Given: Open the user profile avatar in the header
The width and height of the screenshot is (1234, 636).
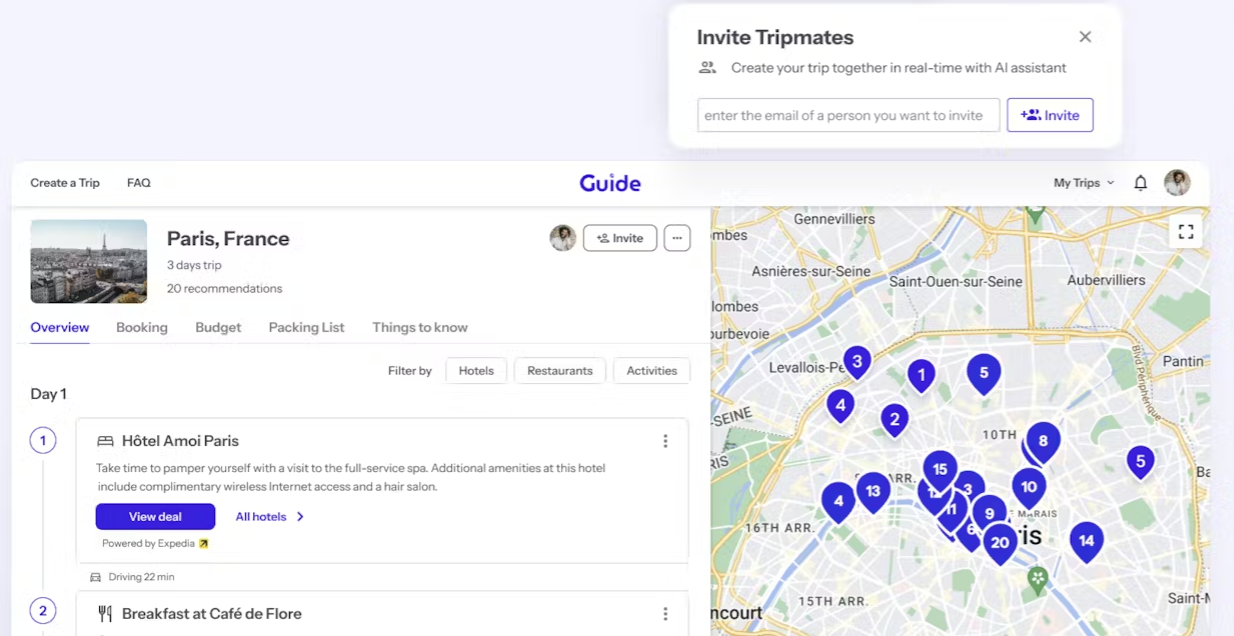Looking at the screenshot, I should [x=1177, y=183].
